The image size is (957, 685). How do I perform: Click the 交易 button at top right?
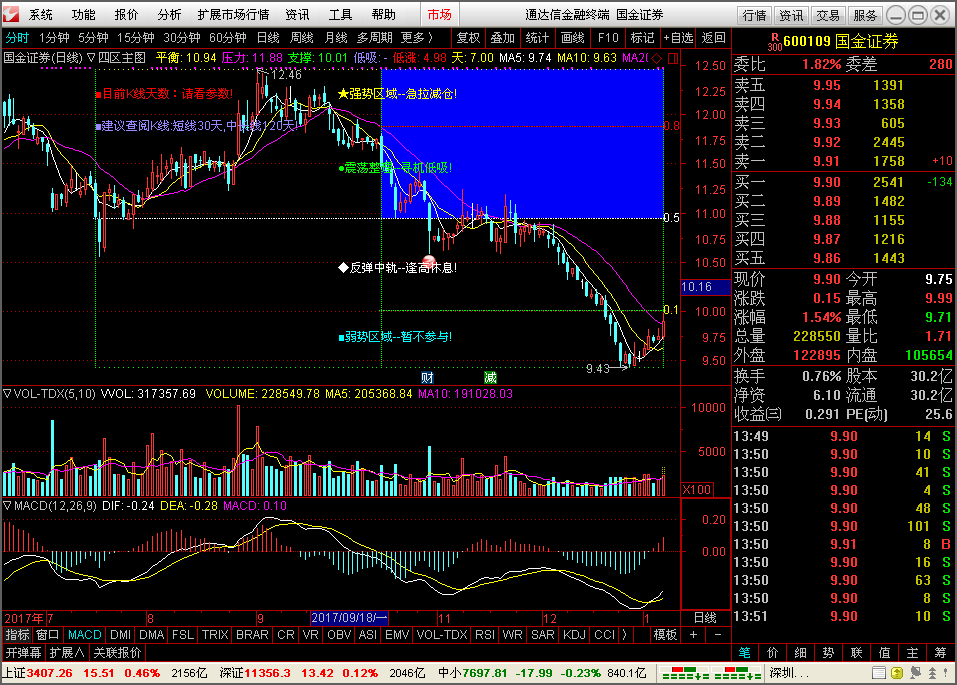coord(827,15)
